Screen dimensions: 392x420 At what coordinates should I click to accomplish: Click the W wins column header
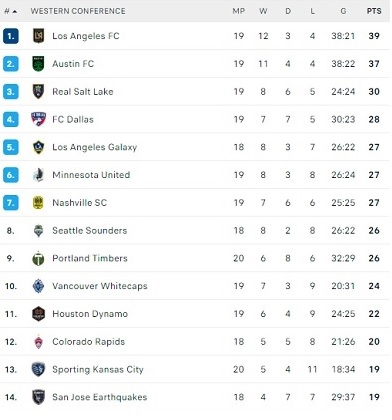263,11
